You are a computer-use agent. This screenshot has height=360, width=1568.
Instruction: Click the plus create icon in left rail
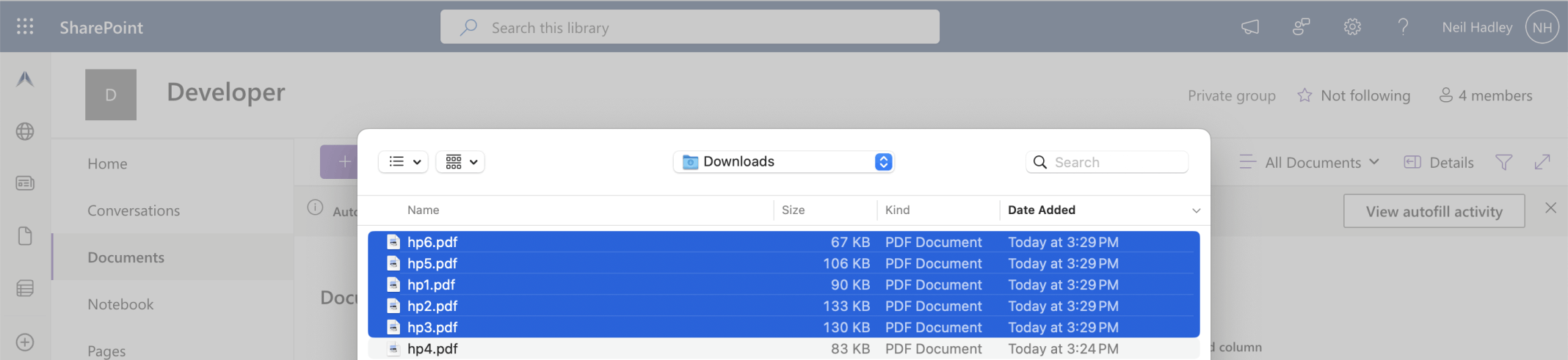25,342
